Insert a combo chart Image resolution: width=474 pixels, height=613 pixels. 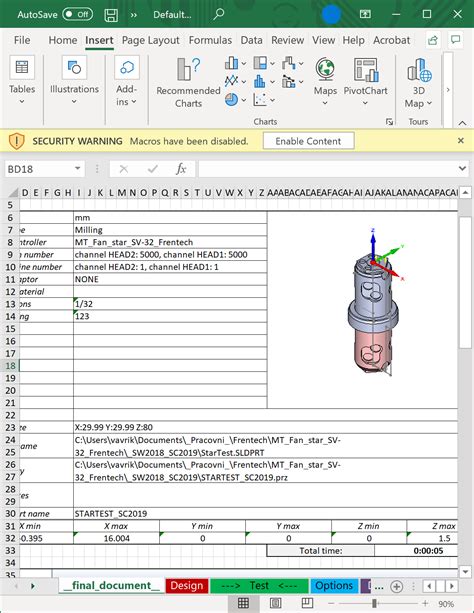click(293, 81)
